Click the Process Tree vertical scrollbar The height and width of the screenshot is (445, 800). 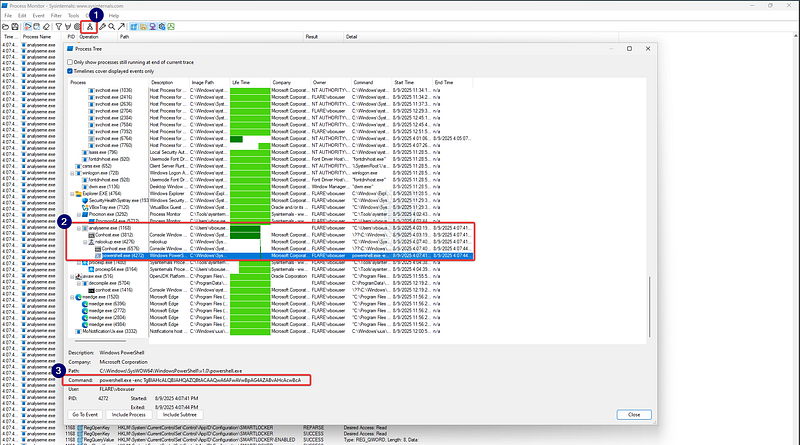pyautogui.click(x=649, y=306)
